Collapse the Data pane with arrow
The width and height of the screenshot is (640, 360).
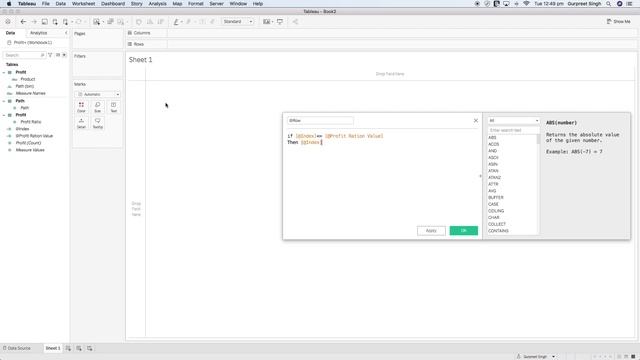(66, 33)
